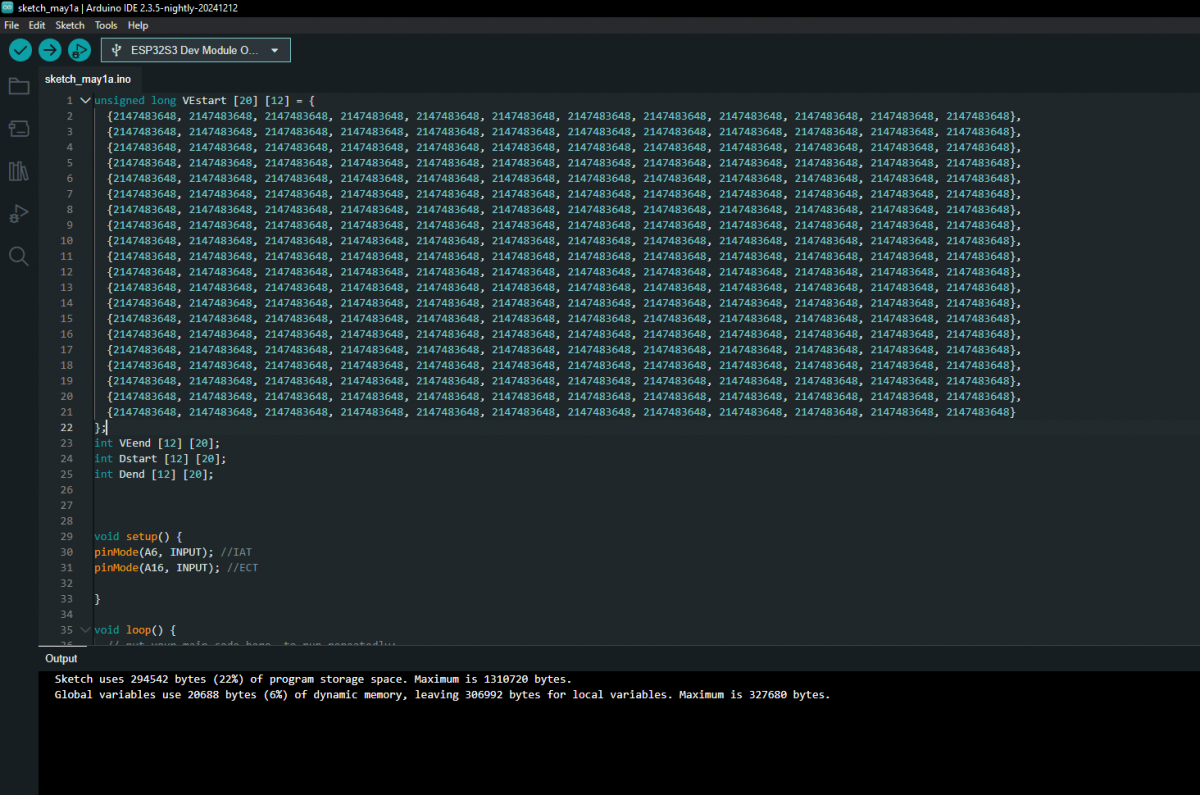Screen dimensions: 1200x795
Task: Open the Edit menu
Action: 37,25
